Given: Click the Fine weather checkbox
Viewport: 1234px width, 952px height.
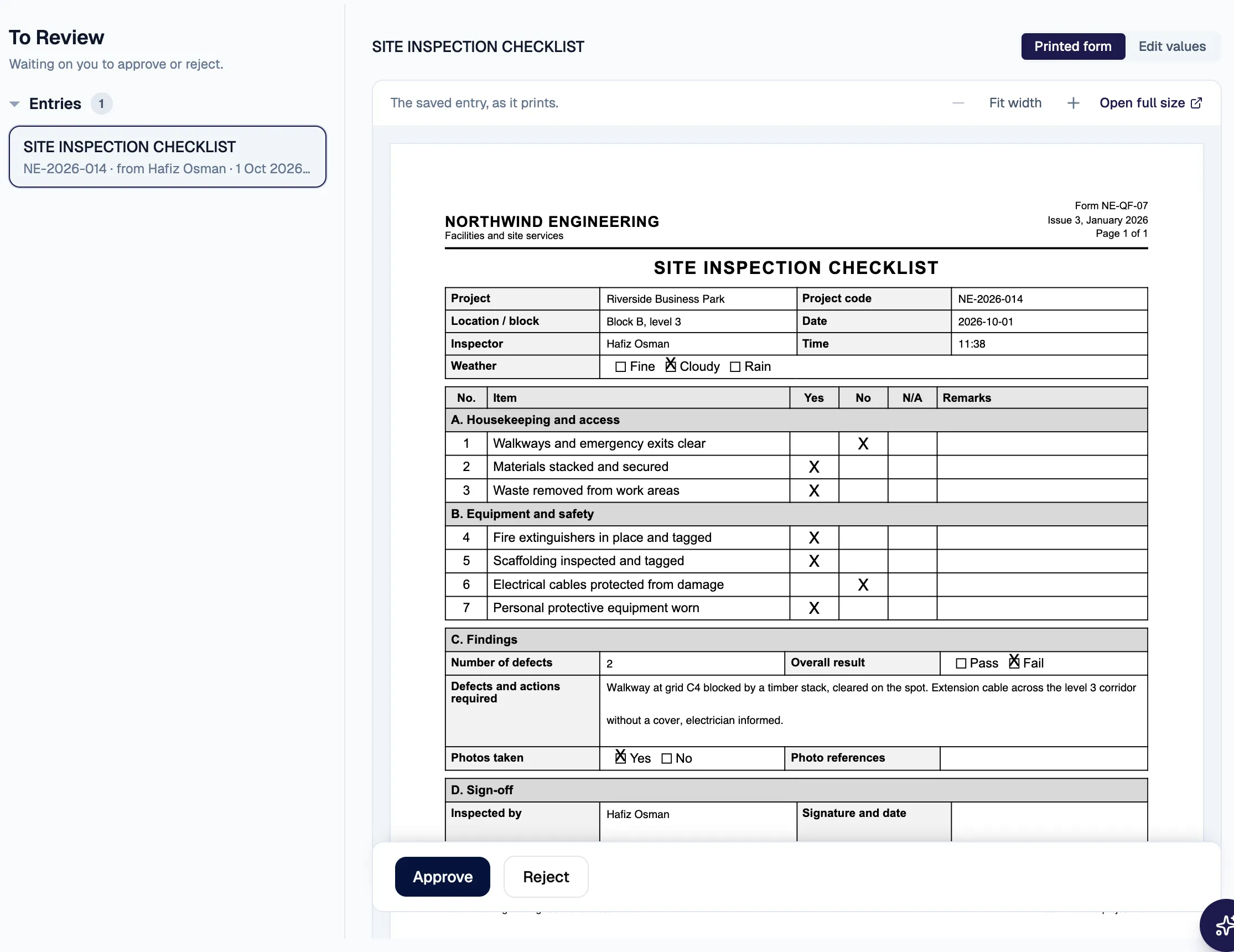Looking at the screenshot, I should (620, 366).
